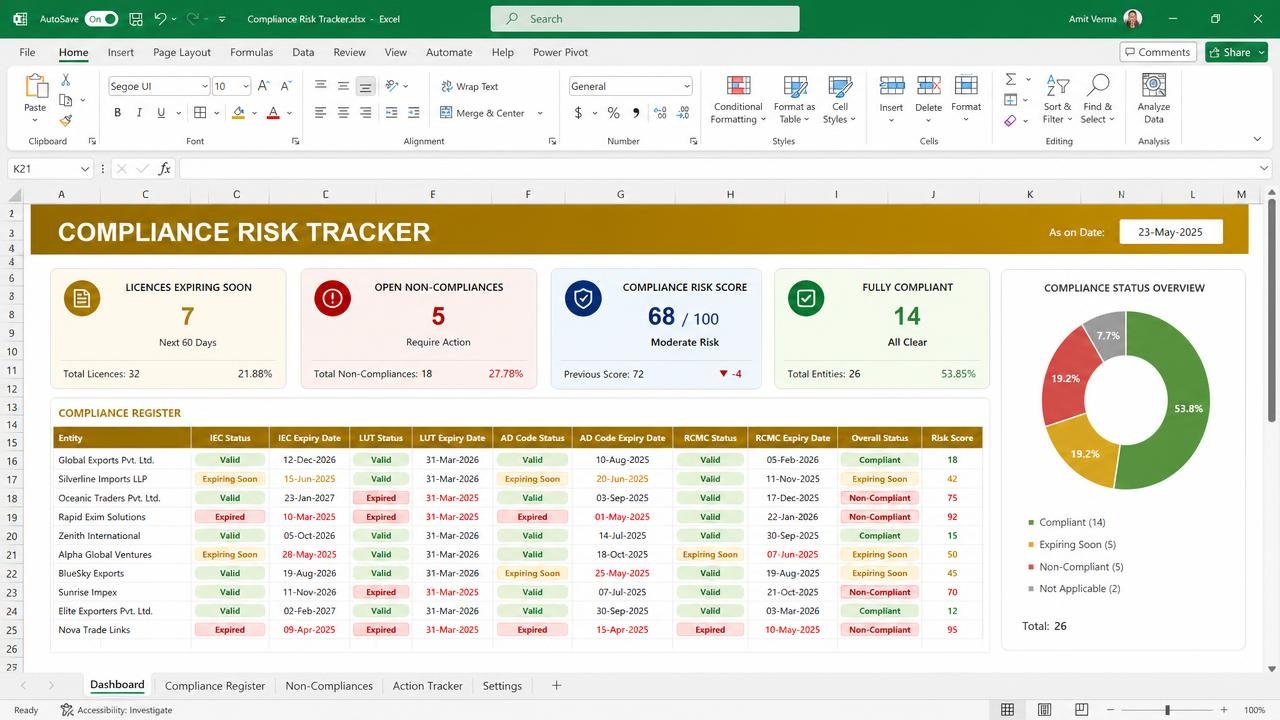1280x720 pixels.
Task: Switch to the Formulas ribbon tab
Action: coord(251,52)
